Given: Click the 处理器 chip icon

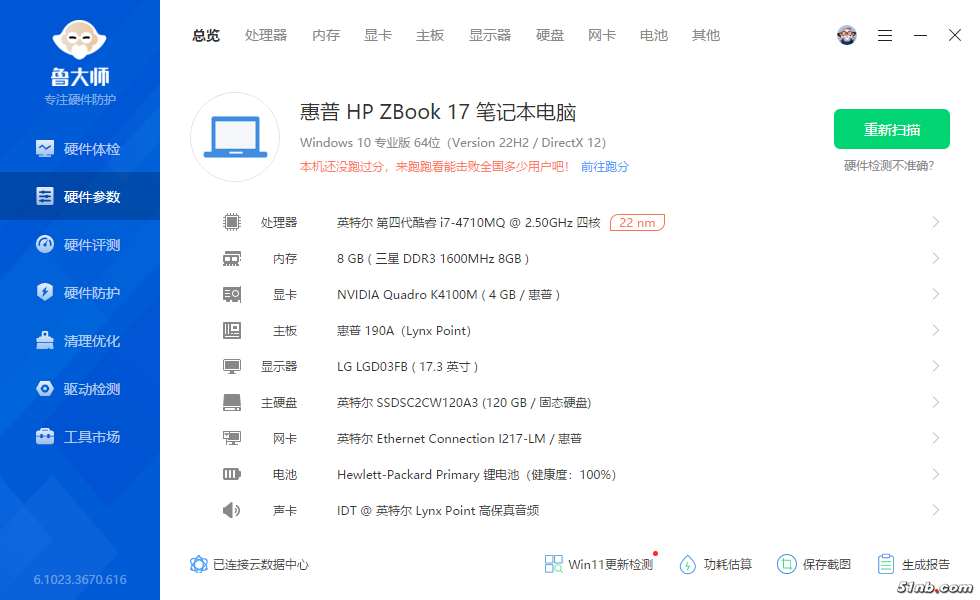Looking at the screenshot, I should [x=232, y=222].
